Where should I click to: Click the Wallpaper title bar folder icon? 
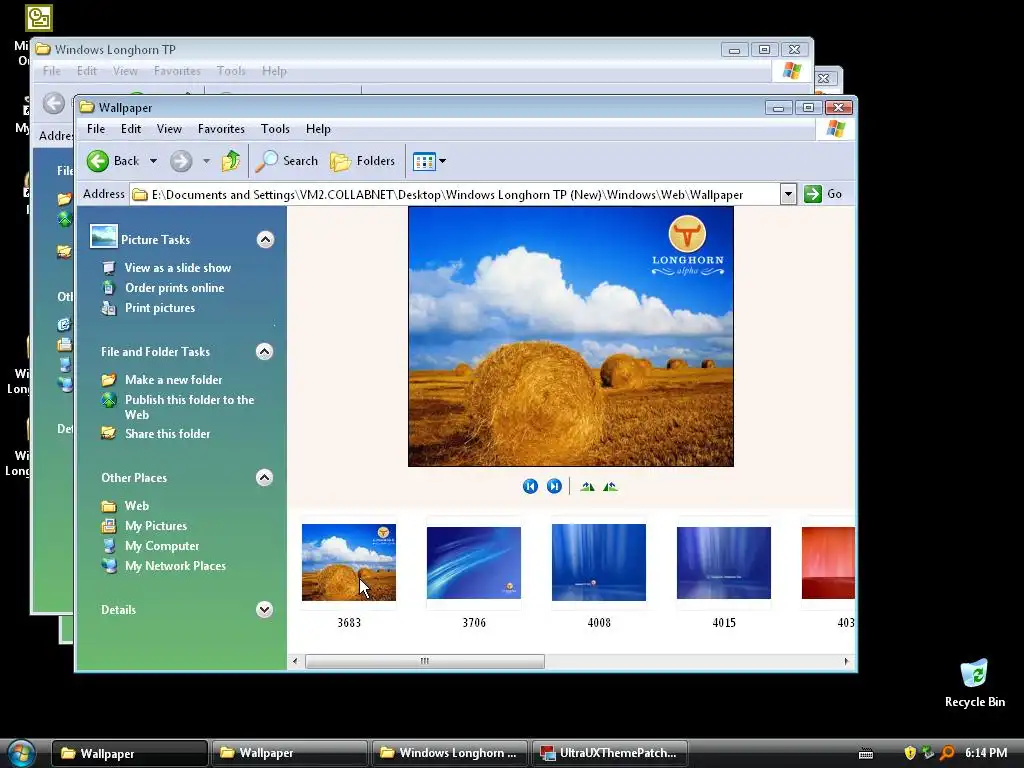87,107
